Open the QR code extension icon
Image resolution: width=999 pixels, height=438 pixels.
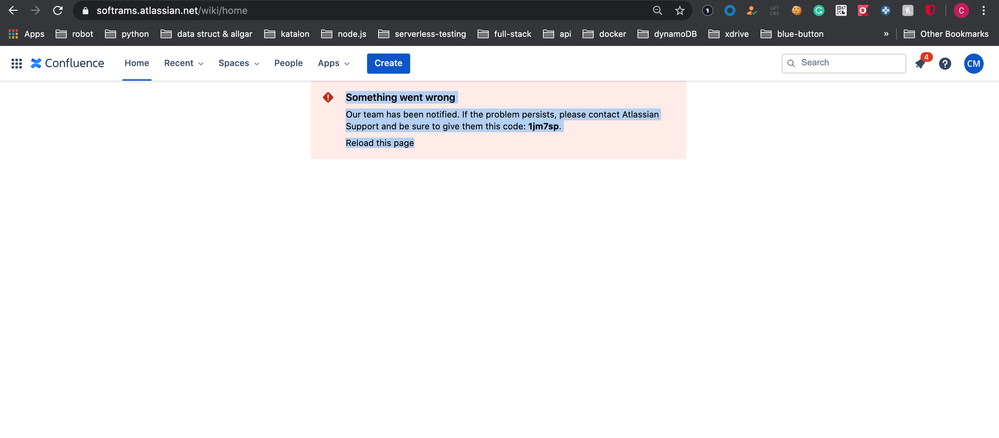point(841,10)
